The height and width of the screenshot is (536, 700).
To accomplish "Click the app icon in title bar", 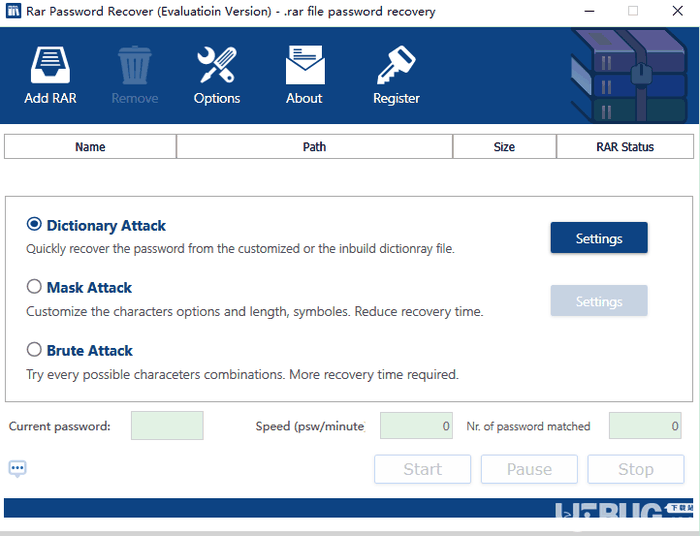I will pyautogui.click(x=13, y=10).
